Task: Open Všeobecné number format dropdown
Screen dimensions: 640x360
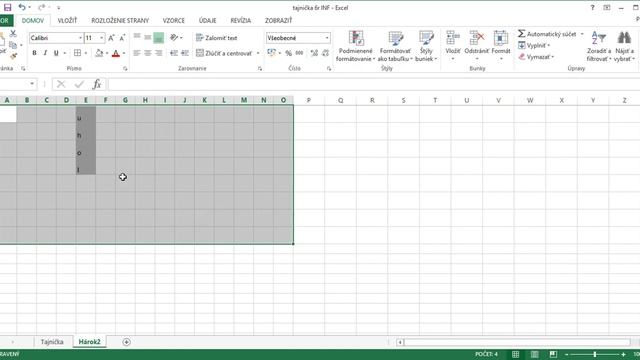Action: point(327,38)
